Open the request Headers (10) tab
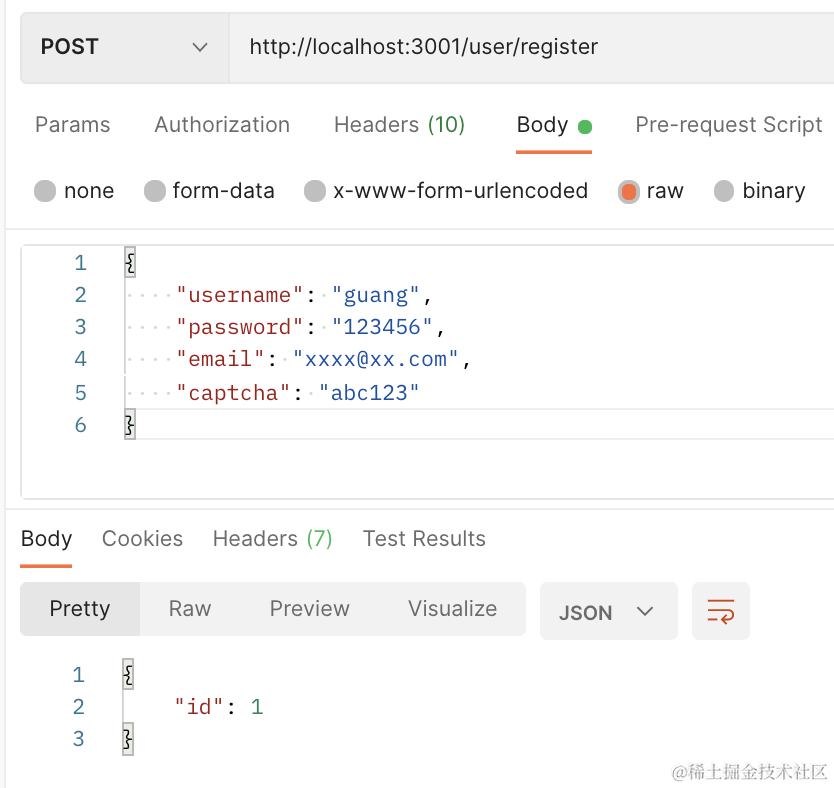The height and width of the screenshot is (788, 834). (399, 125)
